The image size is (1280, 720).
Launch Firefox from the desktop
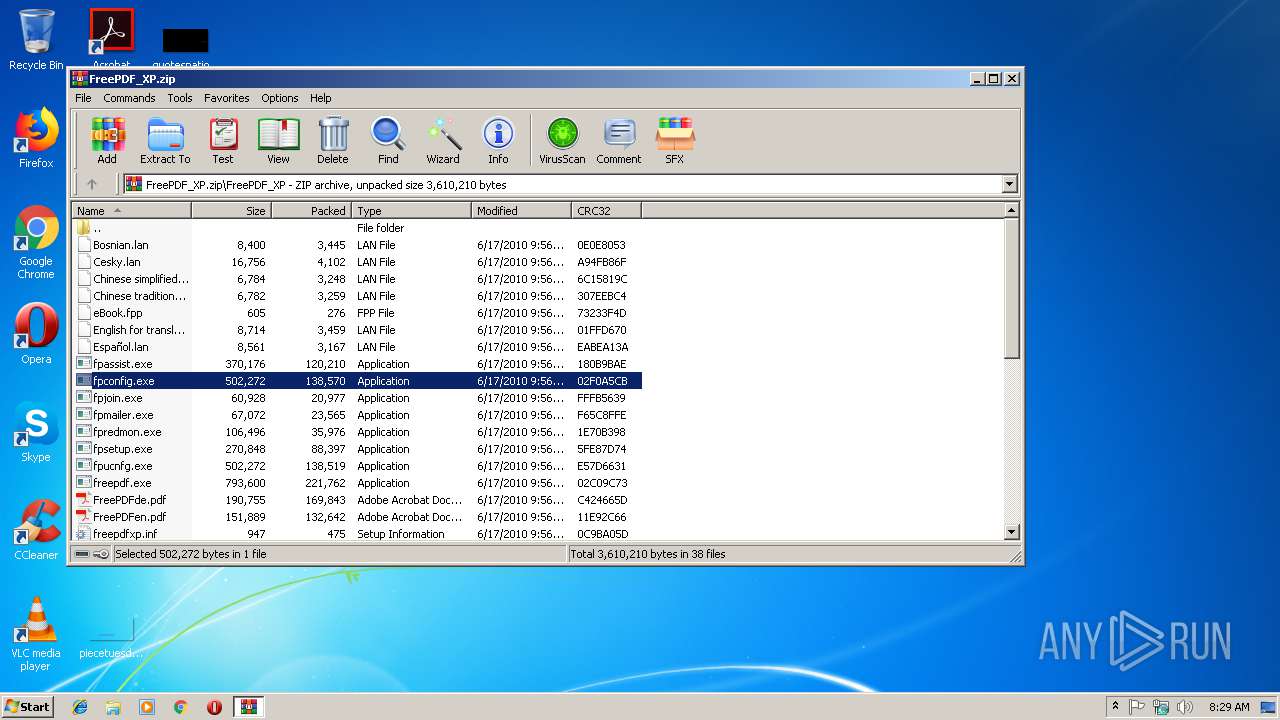coord(36,138)
